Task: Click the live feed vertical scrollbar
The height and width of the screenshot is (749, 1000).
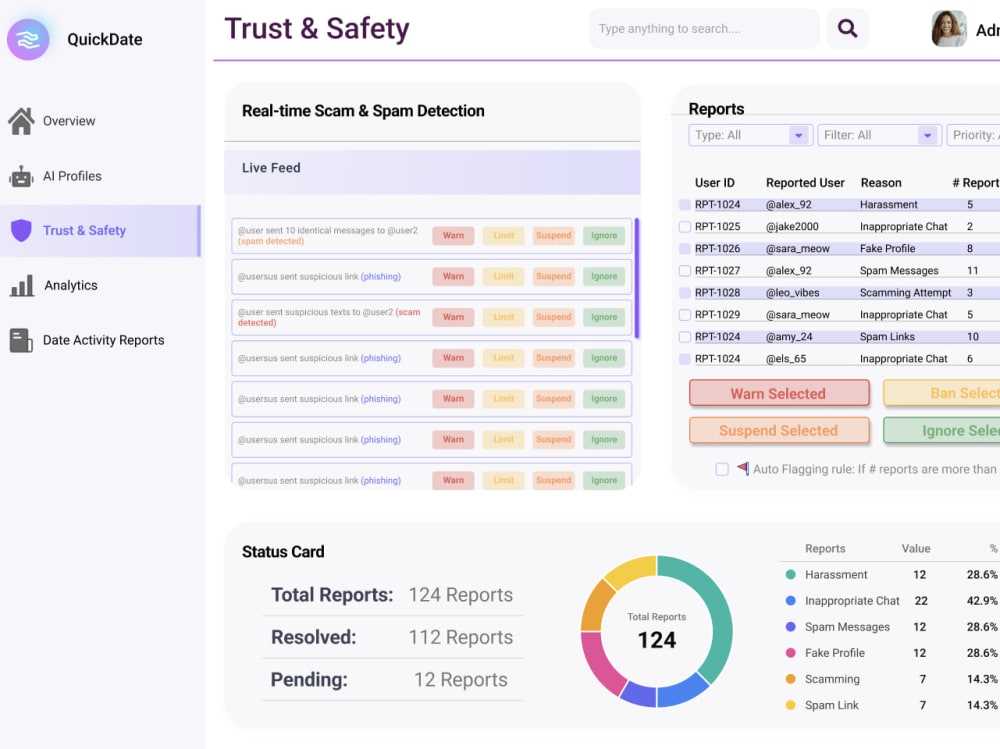Action: (637, 278)
